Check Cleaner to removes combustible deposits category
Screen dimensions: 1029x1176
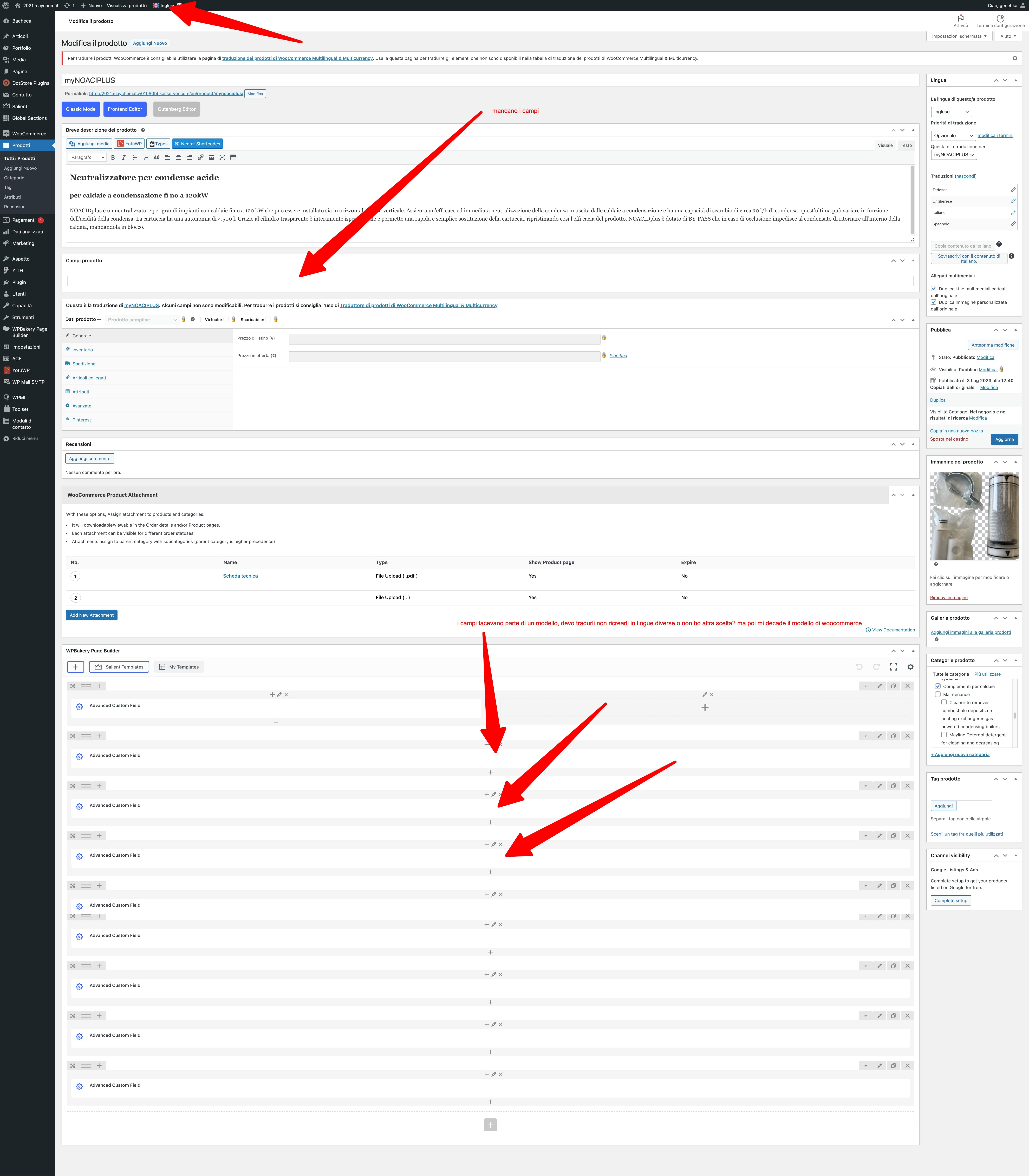coord(944,703)
